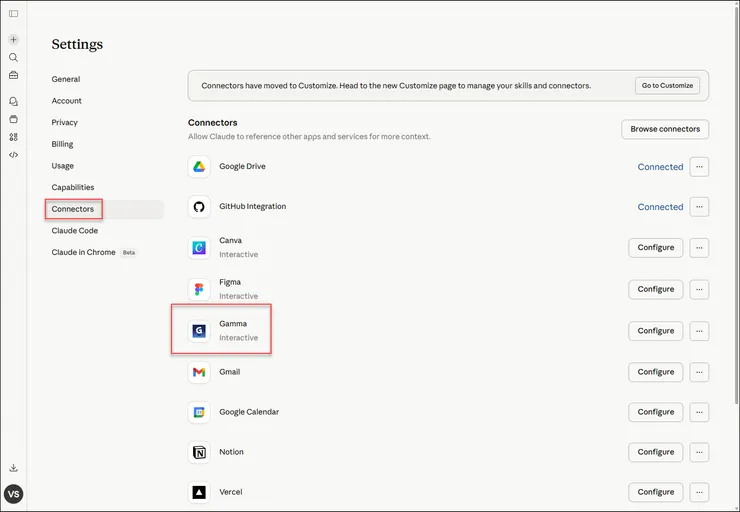Configure the Gamma connector
Screen dimensions: 740x512
tap(656, 331)
